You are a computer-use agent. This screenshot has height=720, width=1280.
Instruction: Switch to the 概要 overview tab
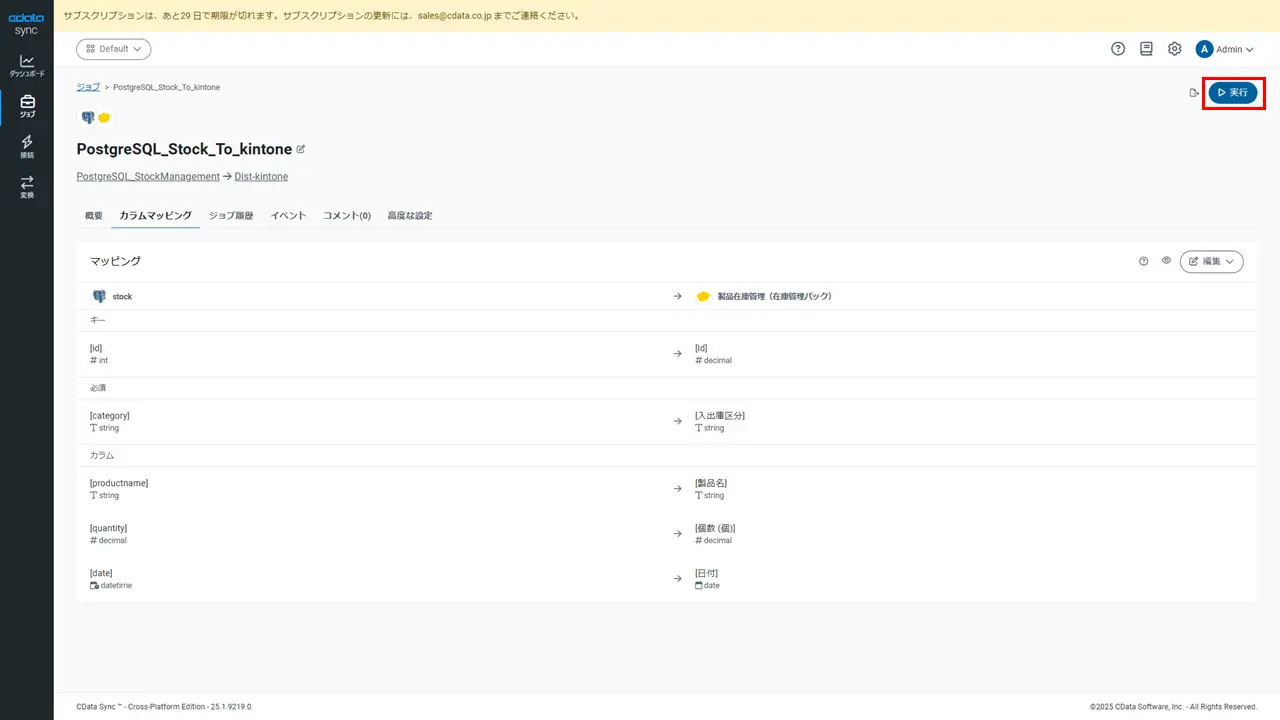click(x=94, y=215)
